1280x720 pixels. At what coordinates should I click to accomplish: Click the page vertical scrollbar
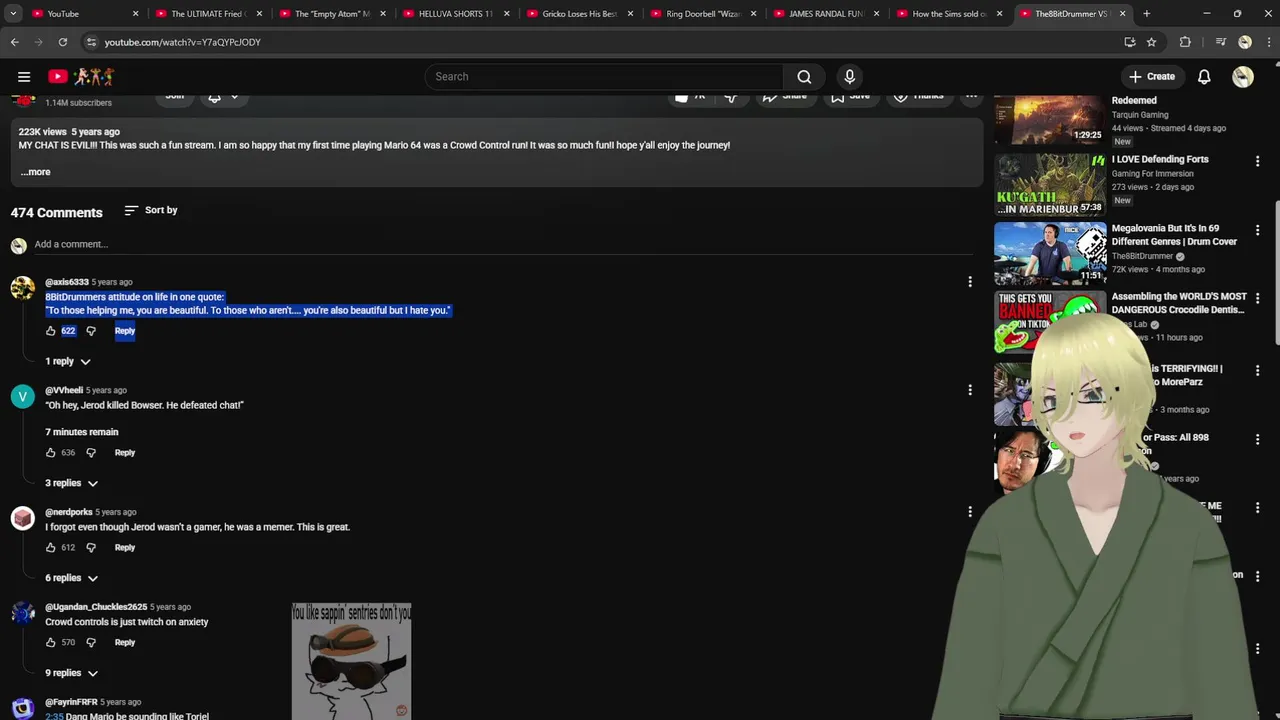(1275, 274)
